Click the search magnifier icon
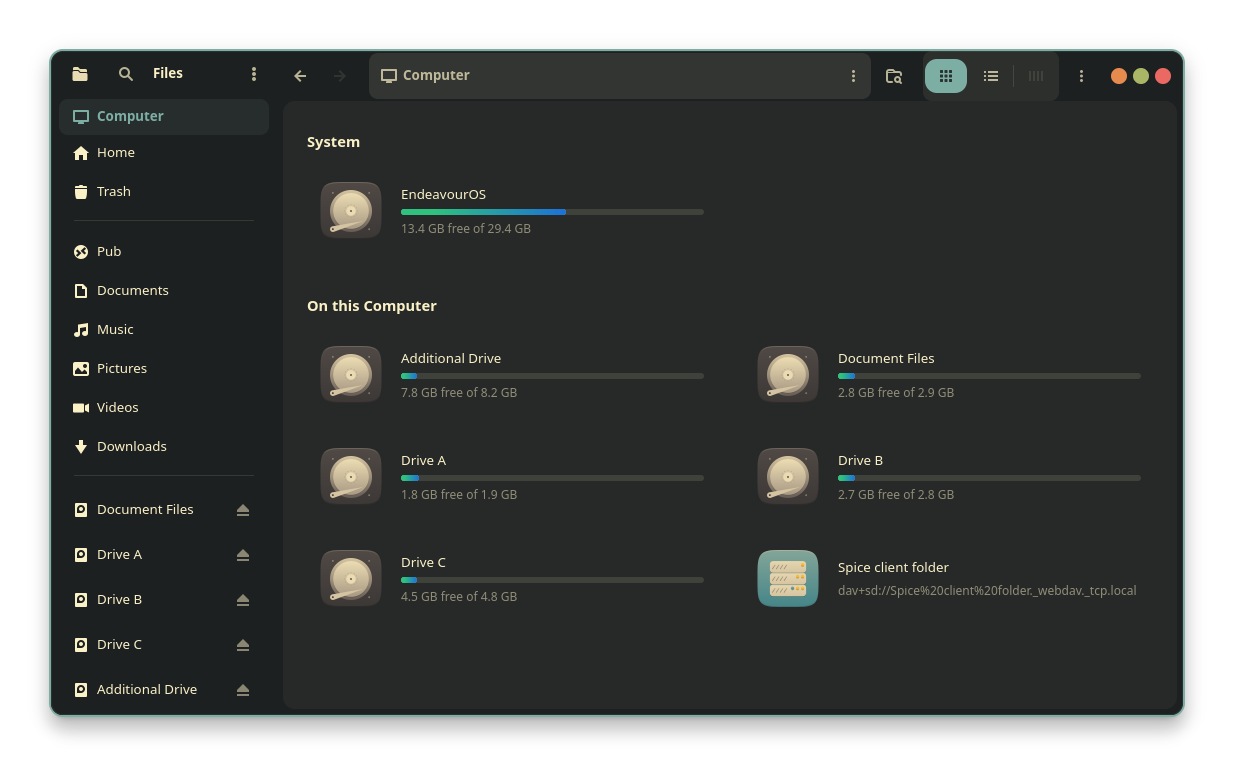Image resolution: width=1234 pixels, height=766 pixels. (x=126, y=74)
